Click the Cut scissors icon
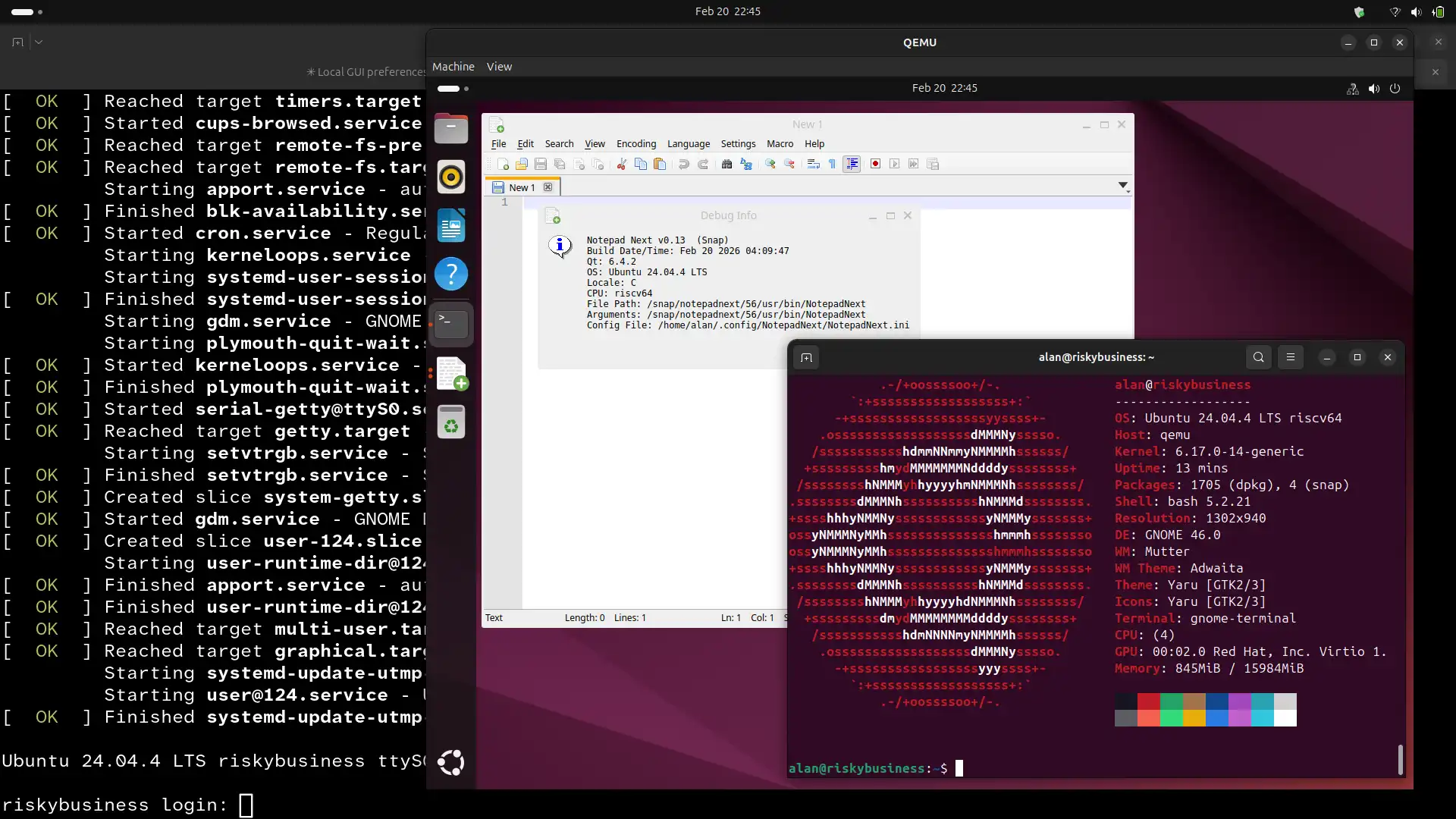The width and height of the screenshot is (1456, 819). [621, 164]
